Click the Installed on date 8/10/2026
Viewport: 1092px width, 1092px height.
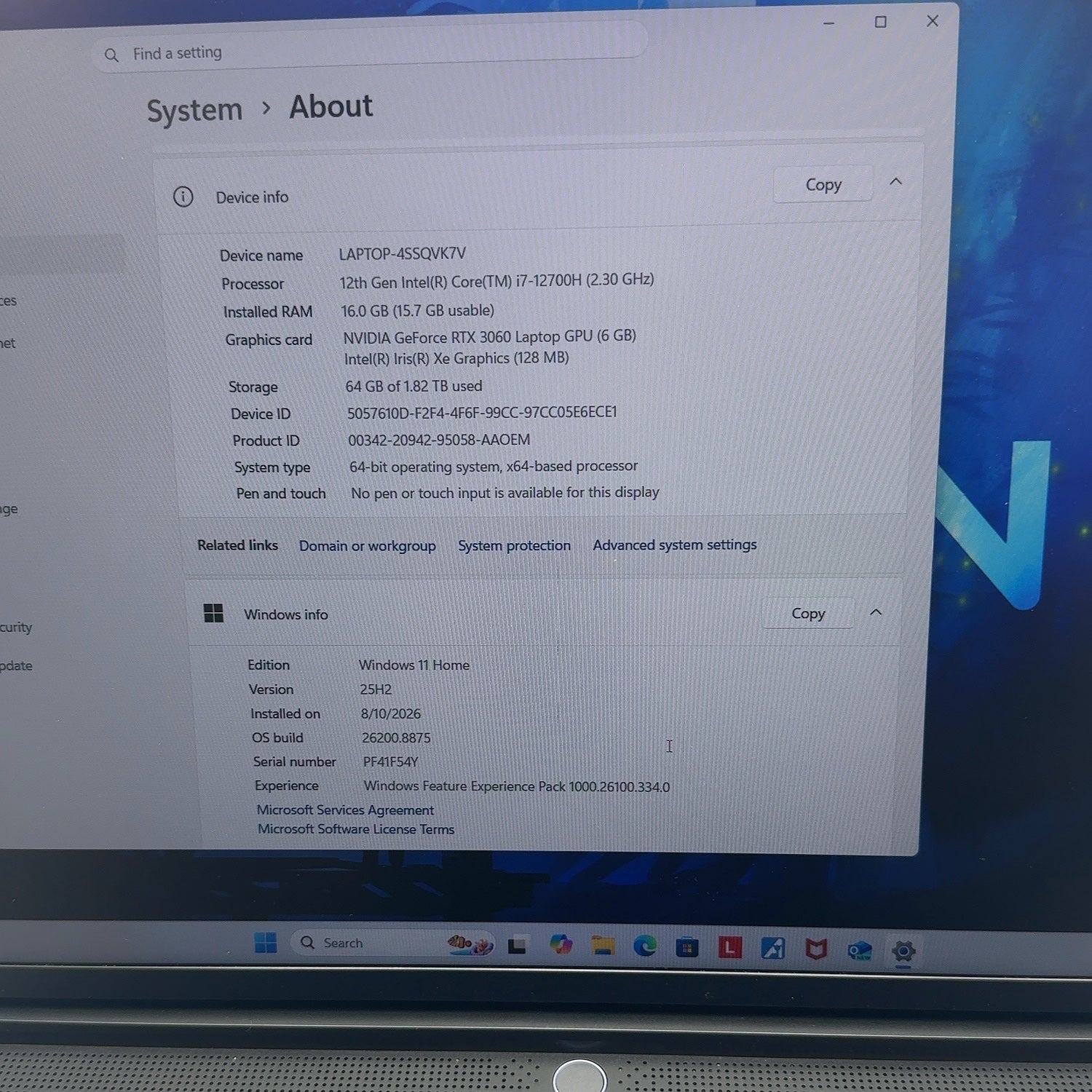click(x=391, y=713)
